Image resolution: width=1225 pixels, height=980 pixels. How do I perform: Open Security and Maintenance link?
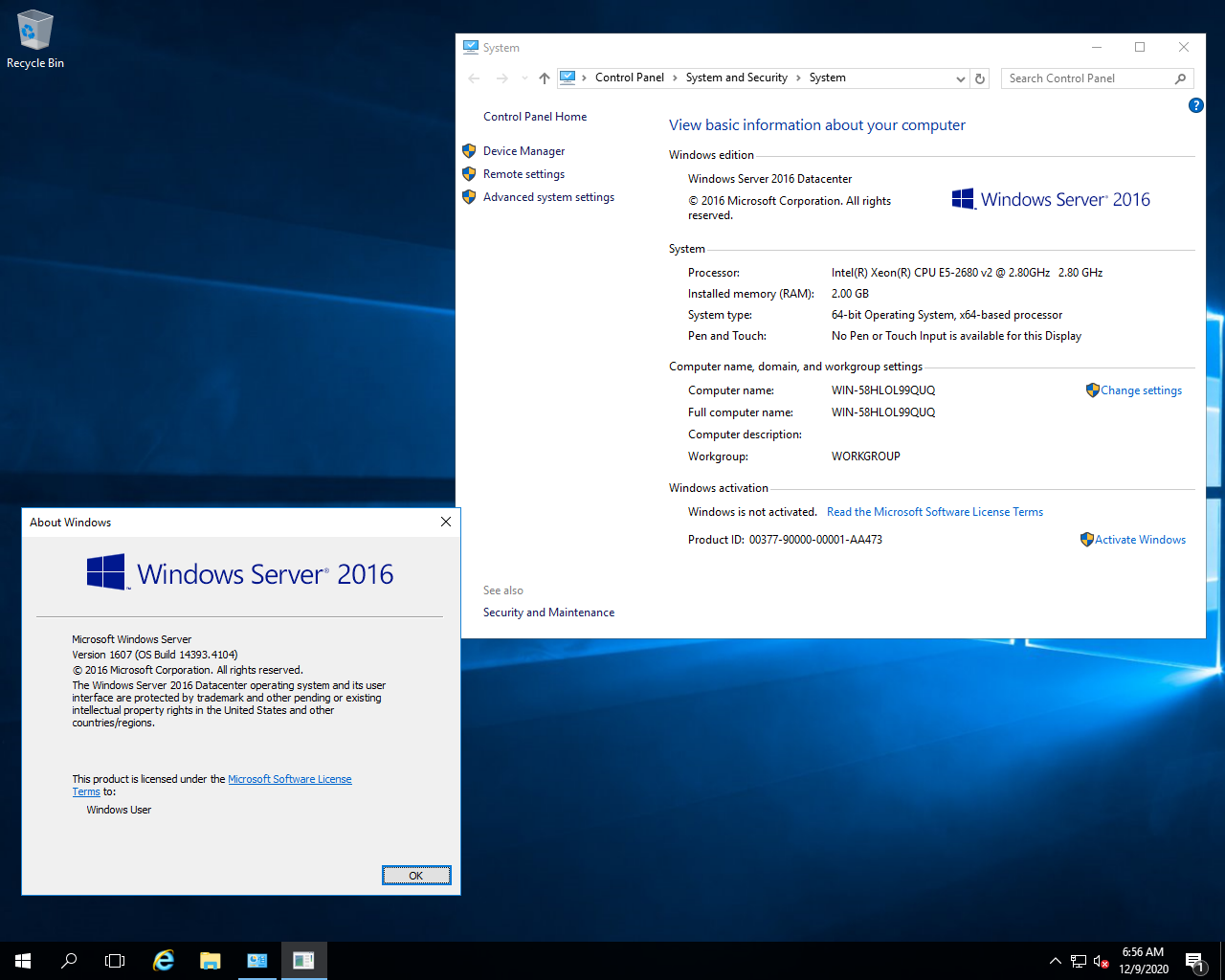pos(548,612)
